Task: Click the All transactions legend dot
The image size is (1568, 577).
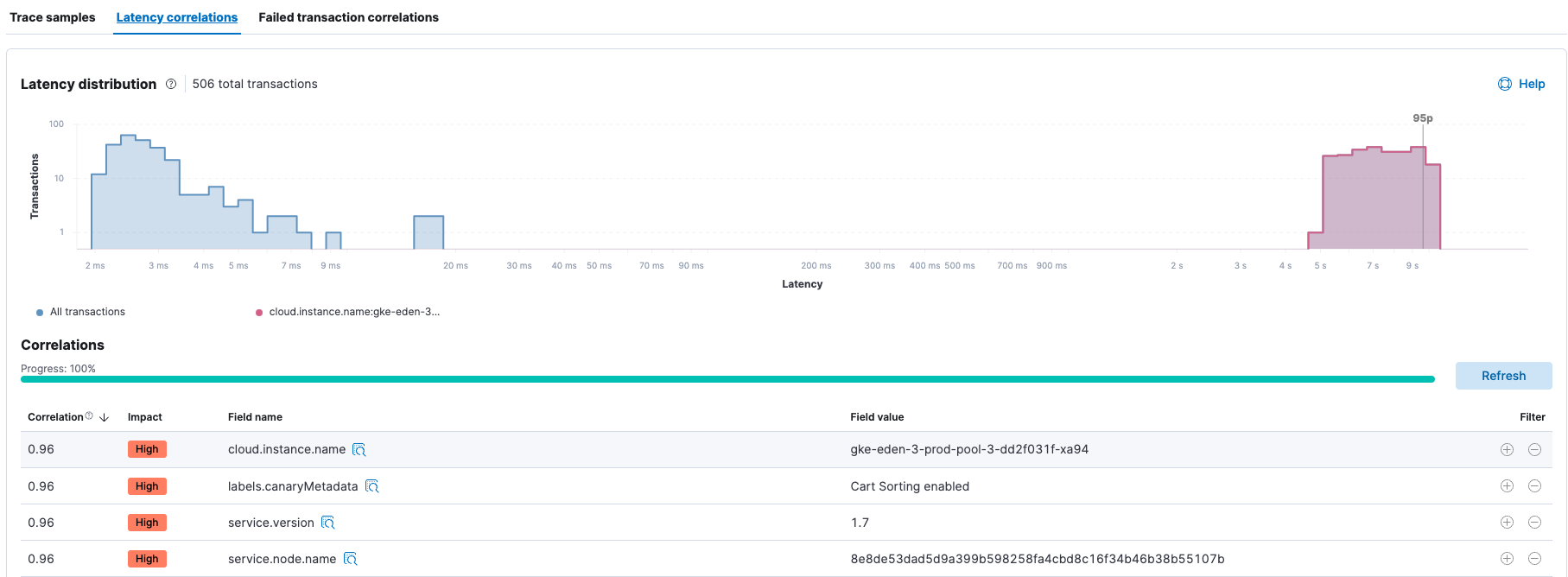Action: pos(40,313)
